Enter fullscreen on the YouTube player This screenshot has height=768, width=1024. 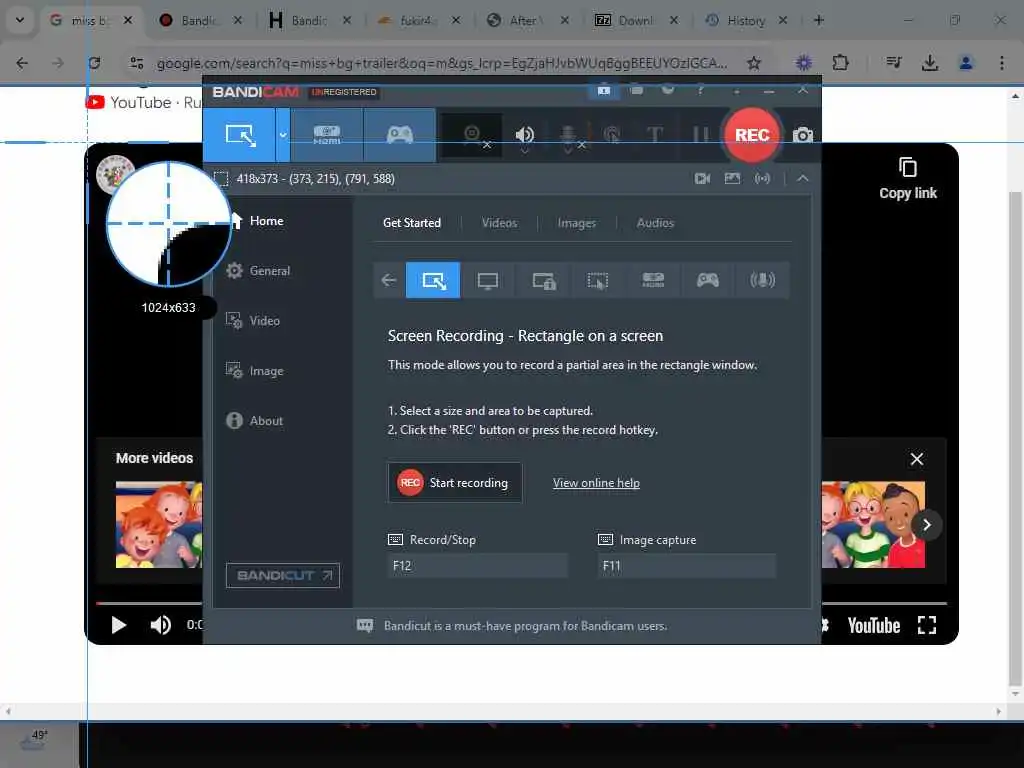(927, 625)
